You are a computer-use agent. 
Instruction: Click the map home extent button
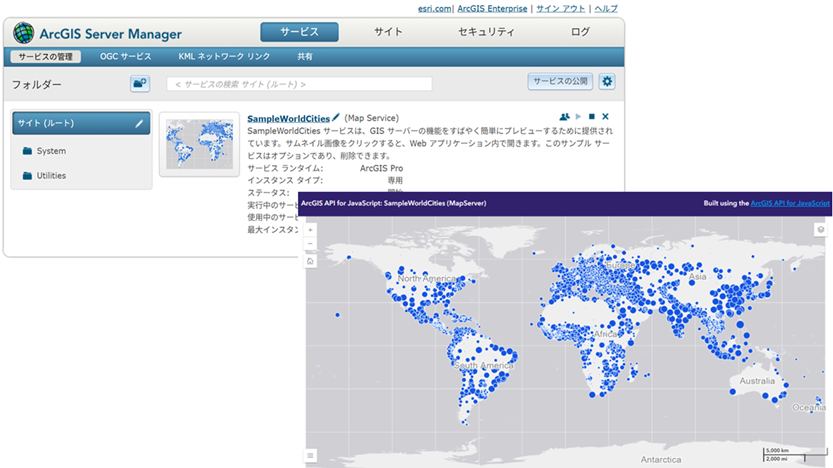tap(310, 261)
